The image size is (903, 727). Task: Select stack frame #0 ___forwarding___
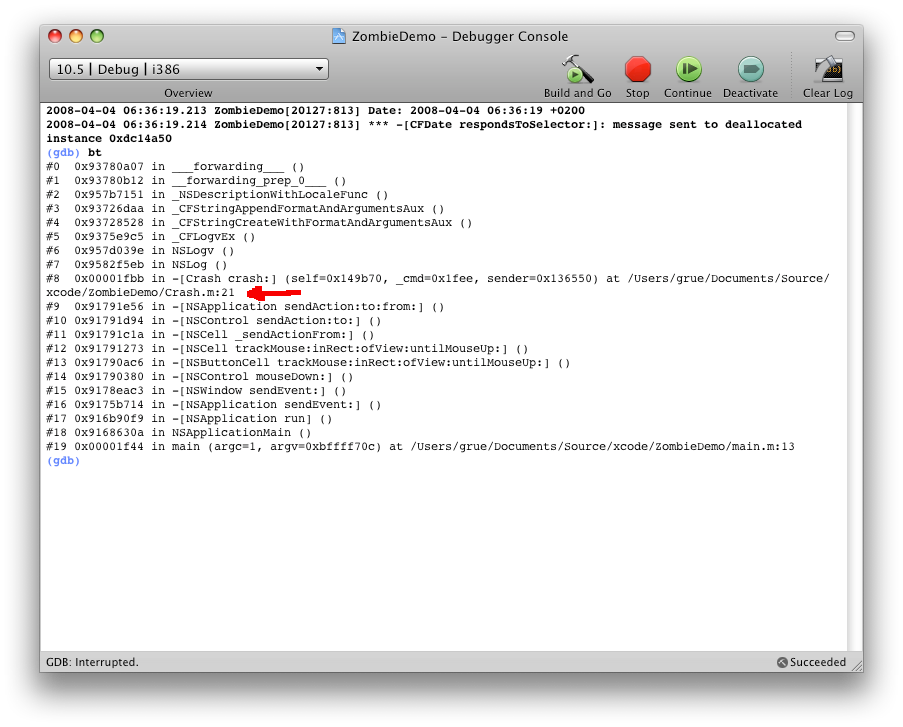tap(175, 166)
